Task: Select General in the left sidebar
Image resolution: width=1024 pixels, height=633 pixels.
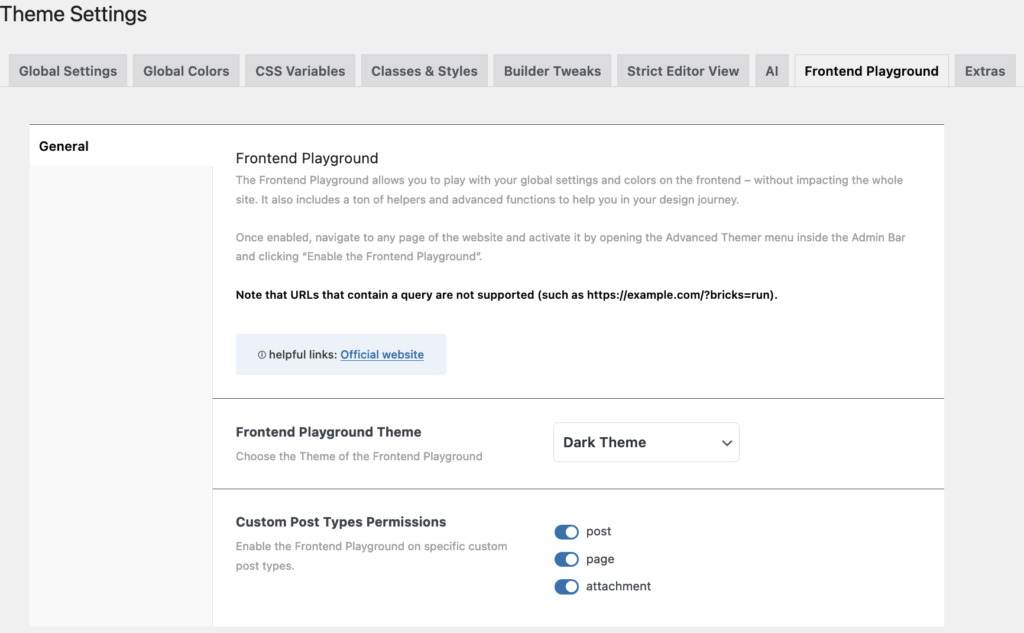Action: 64,146
